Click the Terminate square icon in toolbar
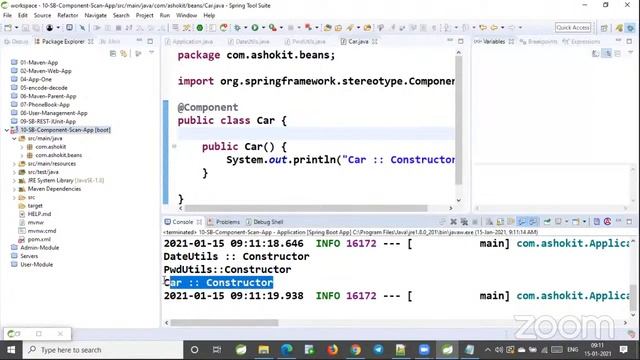Screen dimensions: 640x360 [x=118, y=28]
